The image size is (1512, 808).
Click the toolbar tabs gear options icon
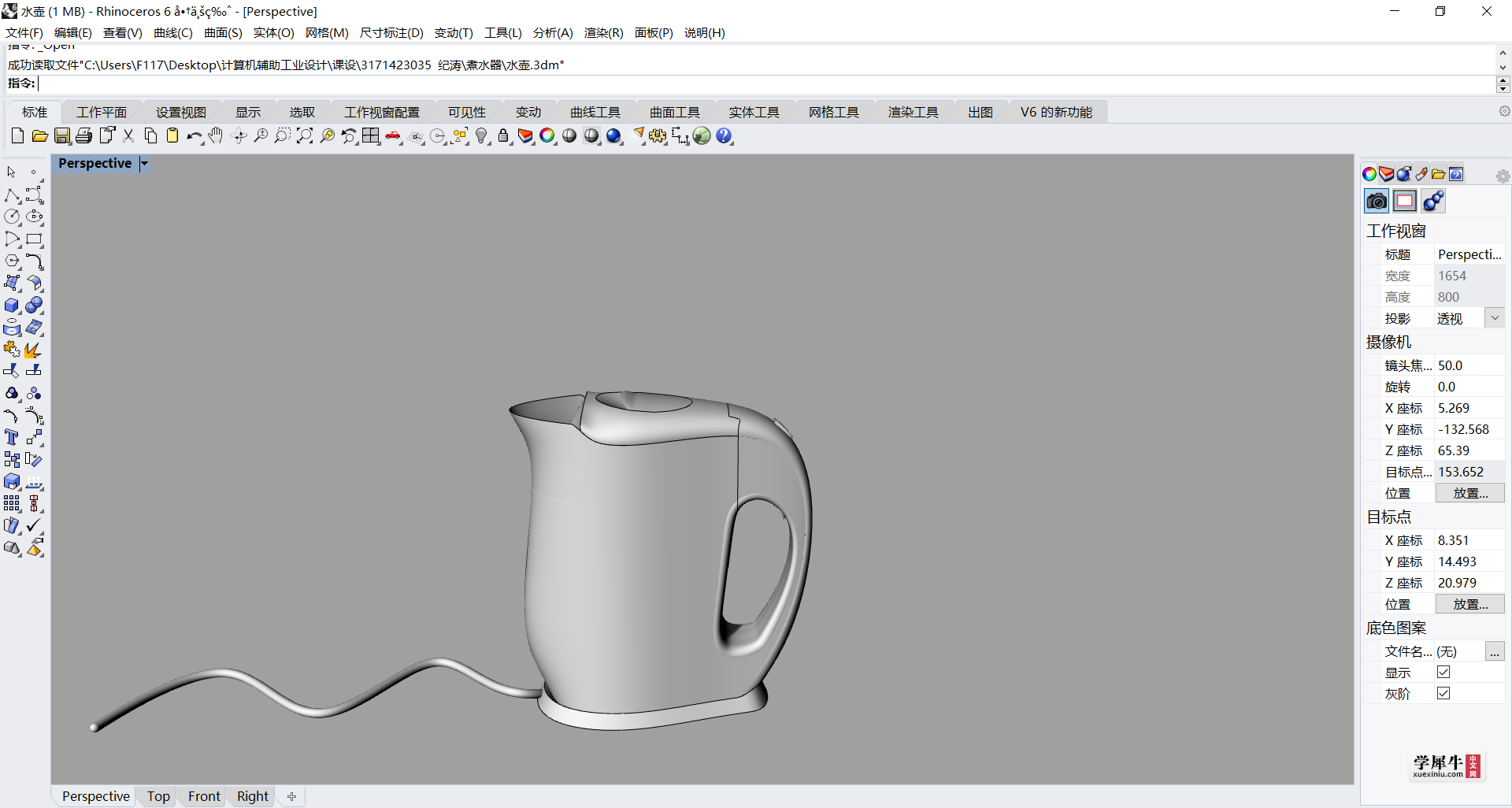1504,111
